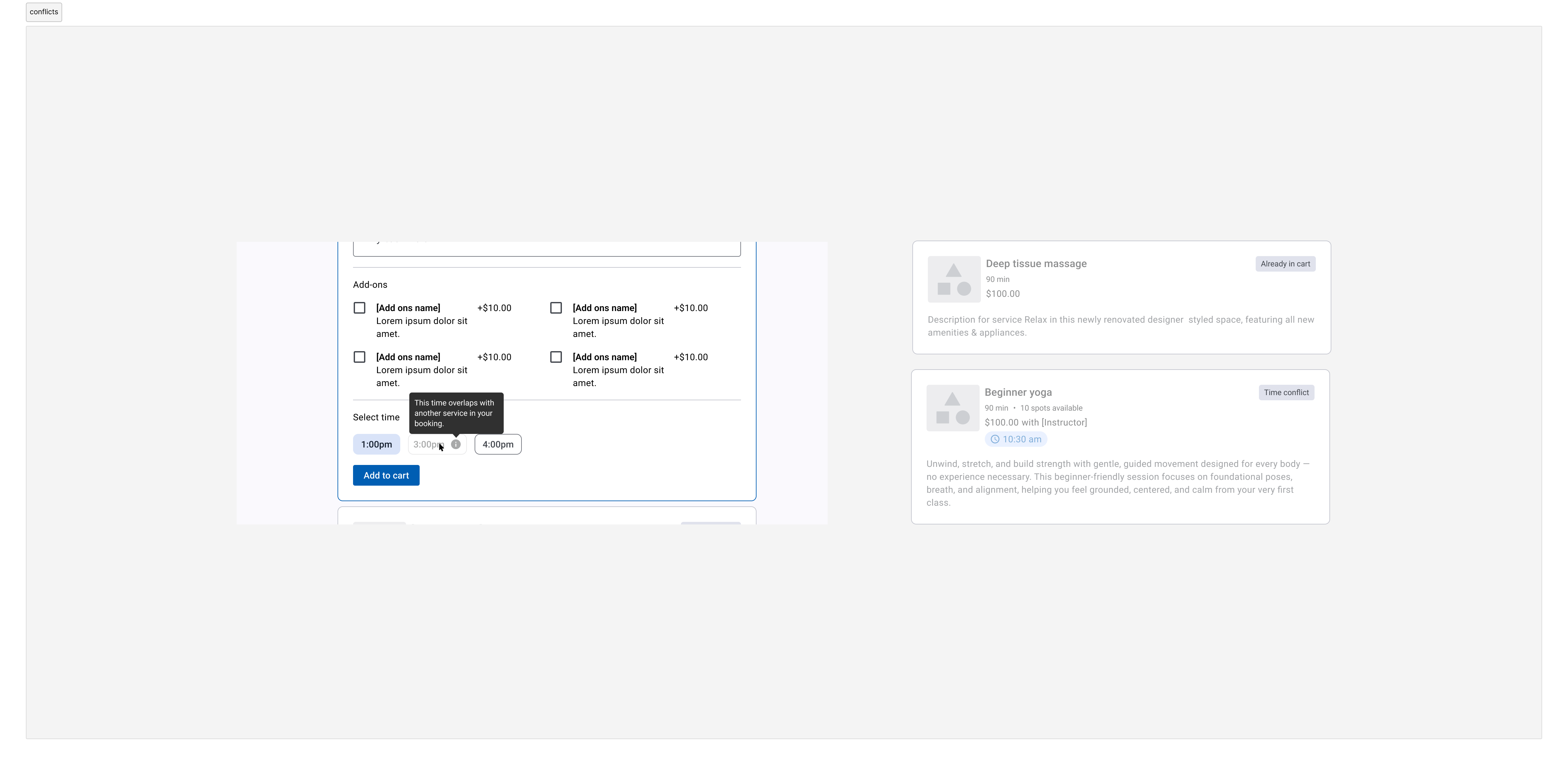Click the Beginner yoga title

(1018, 393)
